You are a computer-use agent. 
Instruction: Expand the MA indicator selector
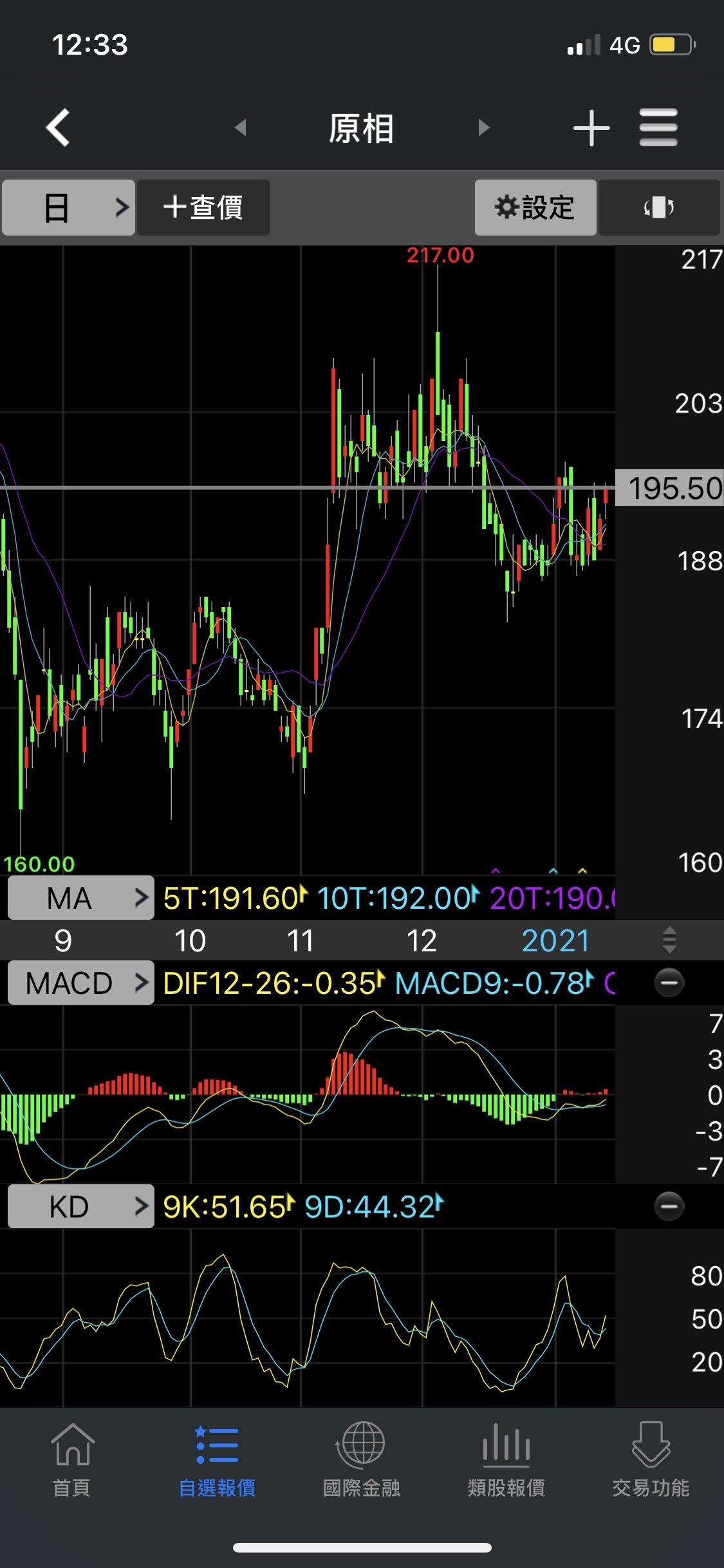(81, 897)
